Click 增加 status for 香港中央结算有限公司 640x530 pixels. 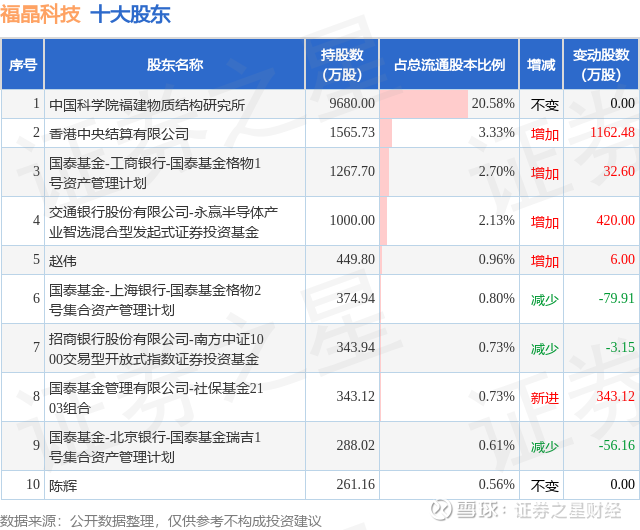[544, 134]
